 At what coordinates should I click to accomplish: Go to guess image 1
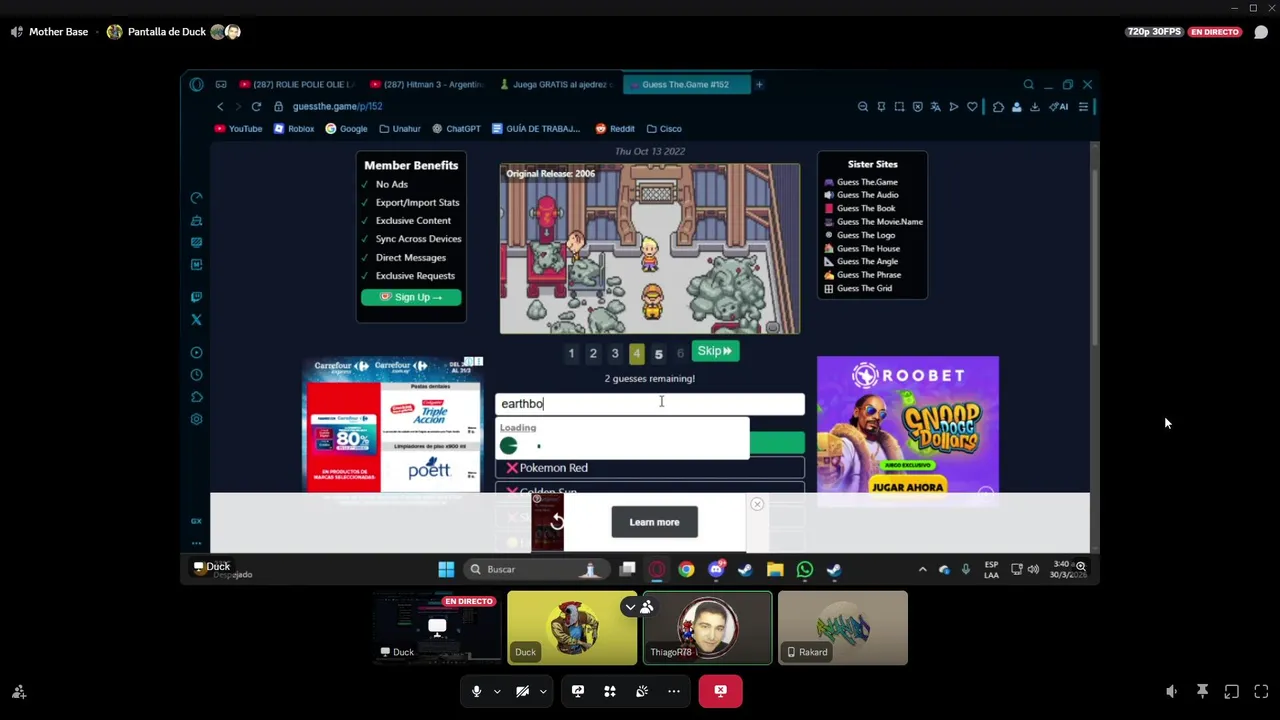(571, 353)
